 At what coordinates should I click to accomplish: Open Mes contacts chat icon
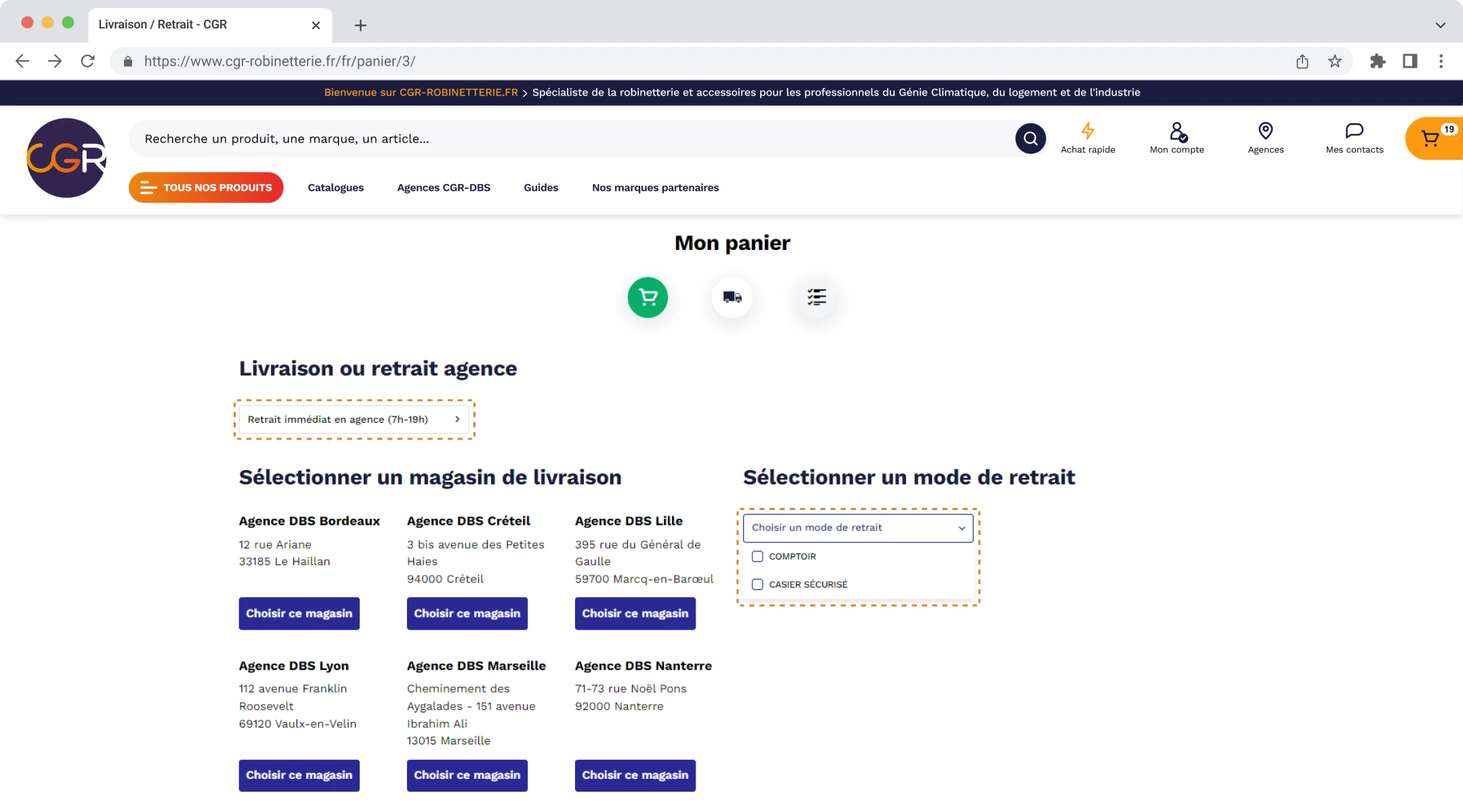1355,138
